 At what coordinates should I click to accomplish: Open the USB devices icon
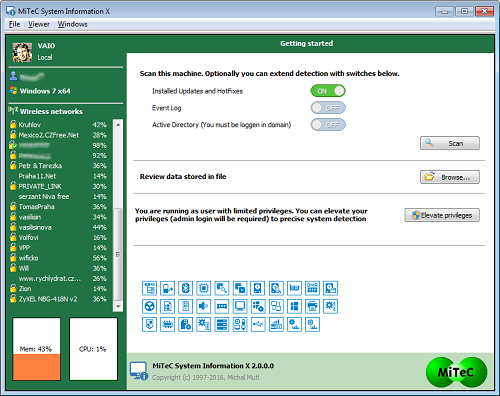(258, 324)
